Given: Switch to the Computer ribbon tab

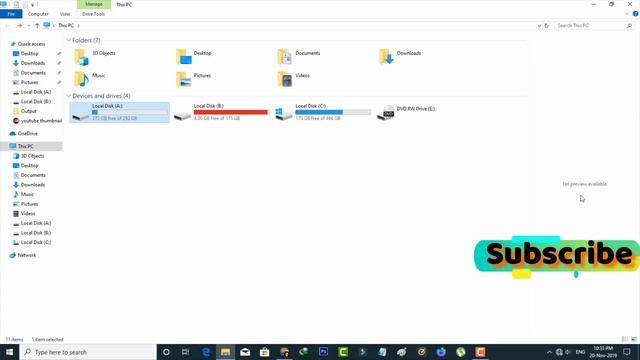Looking at the screenshot, I should (x=38, y=14).
